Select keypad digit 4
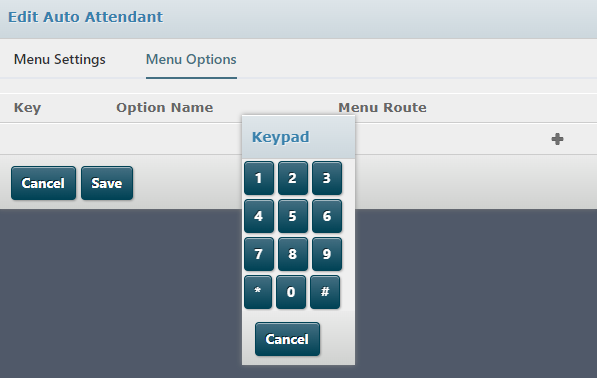597x378 pixels. point(259,216)
